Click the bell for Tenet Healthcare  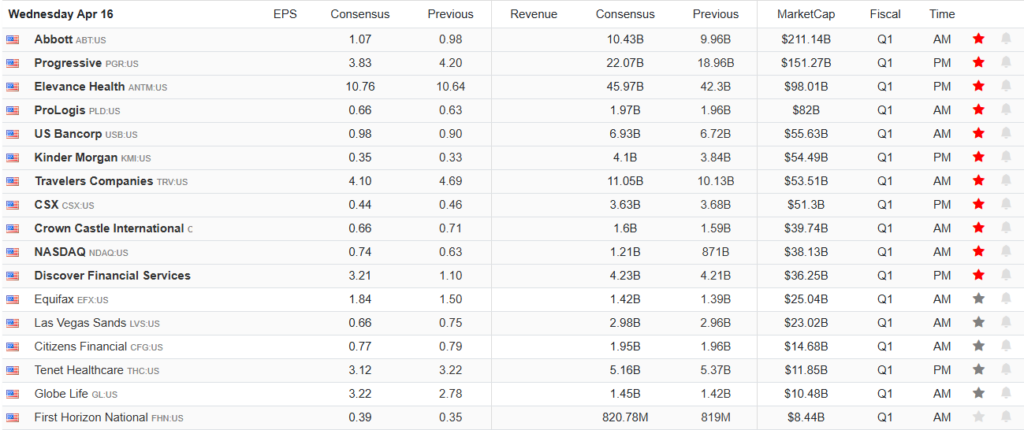click(1006, 370)
